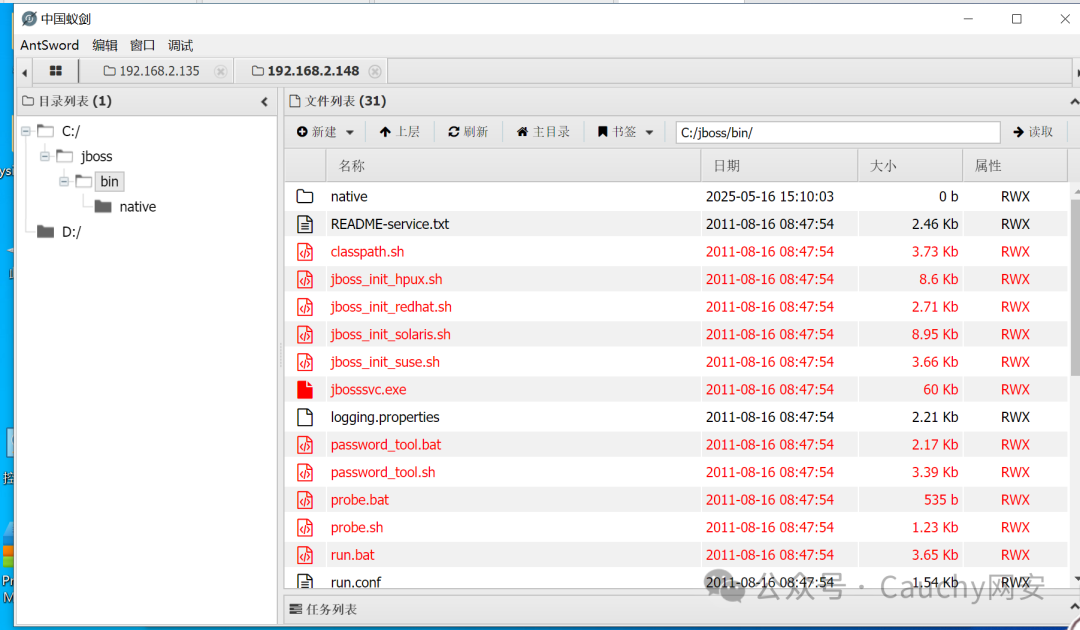The width and height of the screenshot is (1080, 630).
Task: Click the README-service.txt file icon
Action: (x=305, y=224)
